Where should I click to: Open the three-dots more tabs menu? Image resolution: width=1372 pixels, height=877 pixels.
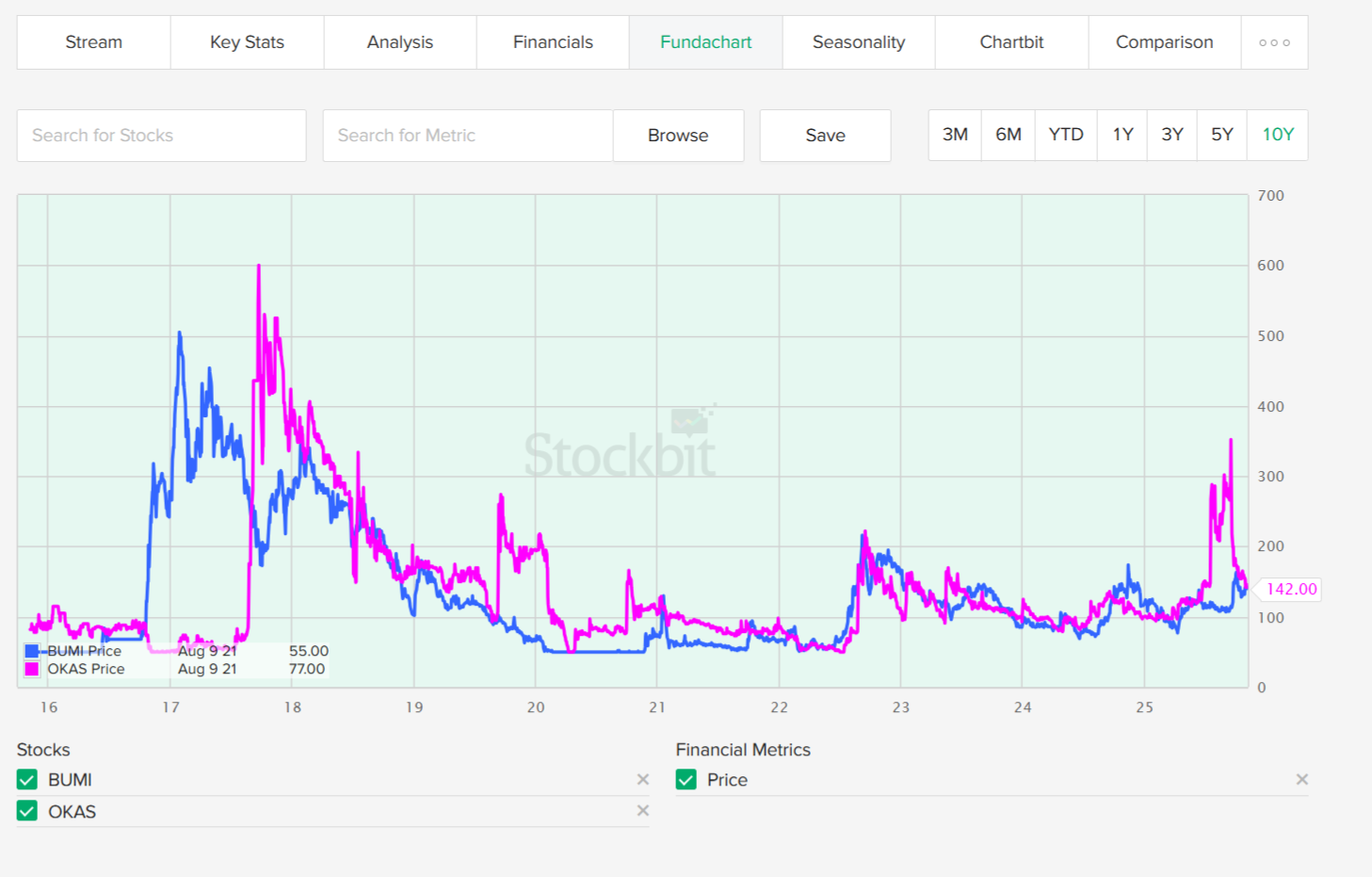click(x=1274, y=42)
